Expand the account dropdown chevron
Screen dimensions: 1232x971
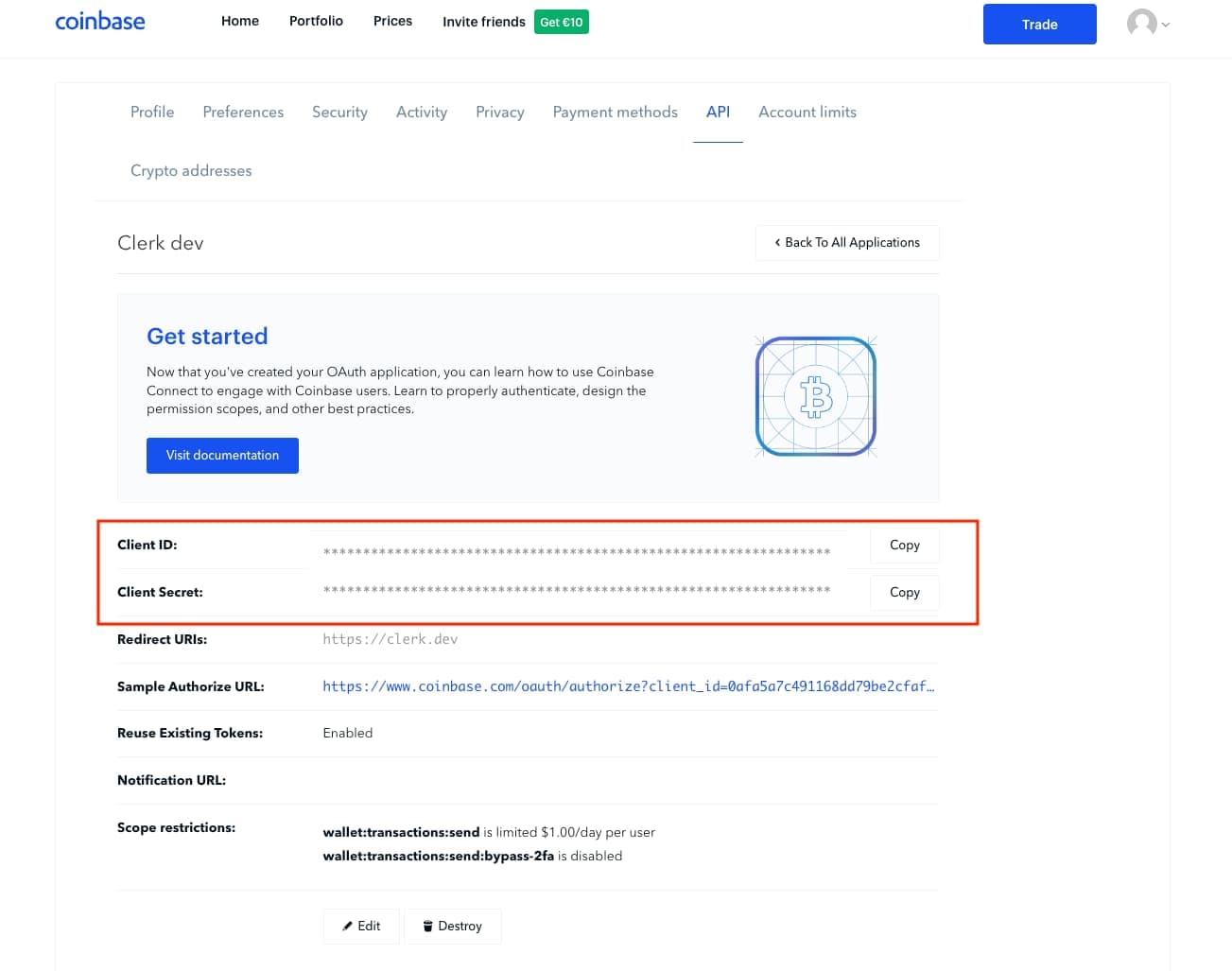click(x=1166, y=25)
